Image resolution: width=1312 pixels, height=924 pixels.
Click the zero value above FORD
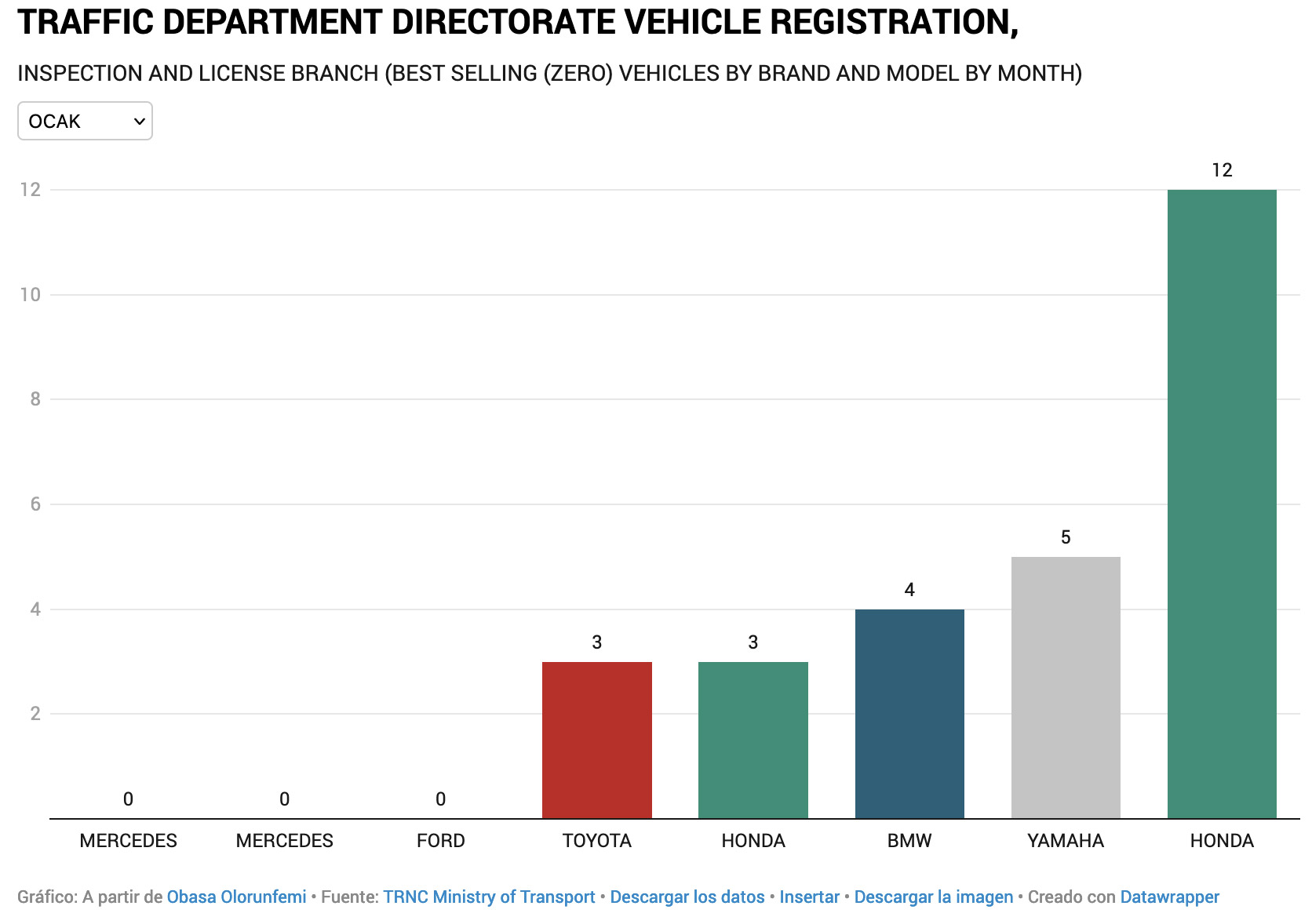[x=441, y=799]
